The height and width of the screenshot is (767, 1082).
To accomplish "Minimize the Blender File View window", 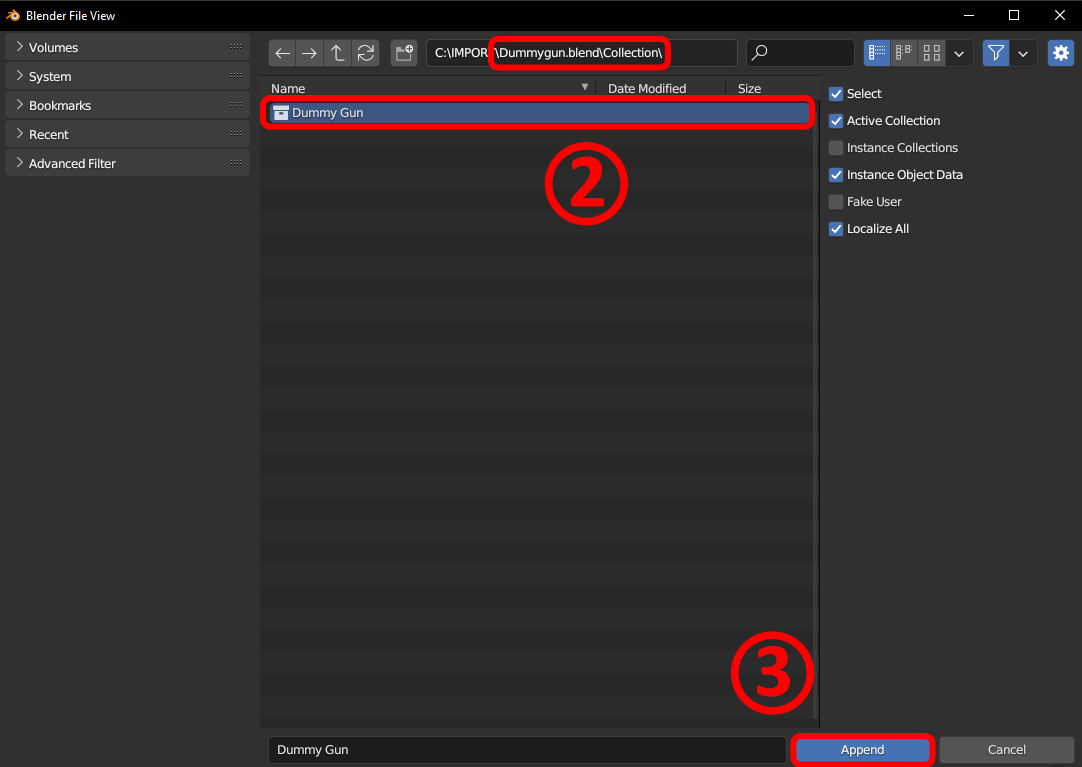I will point(969,15).
